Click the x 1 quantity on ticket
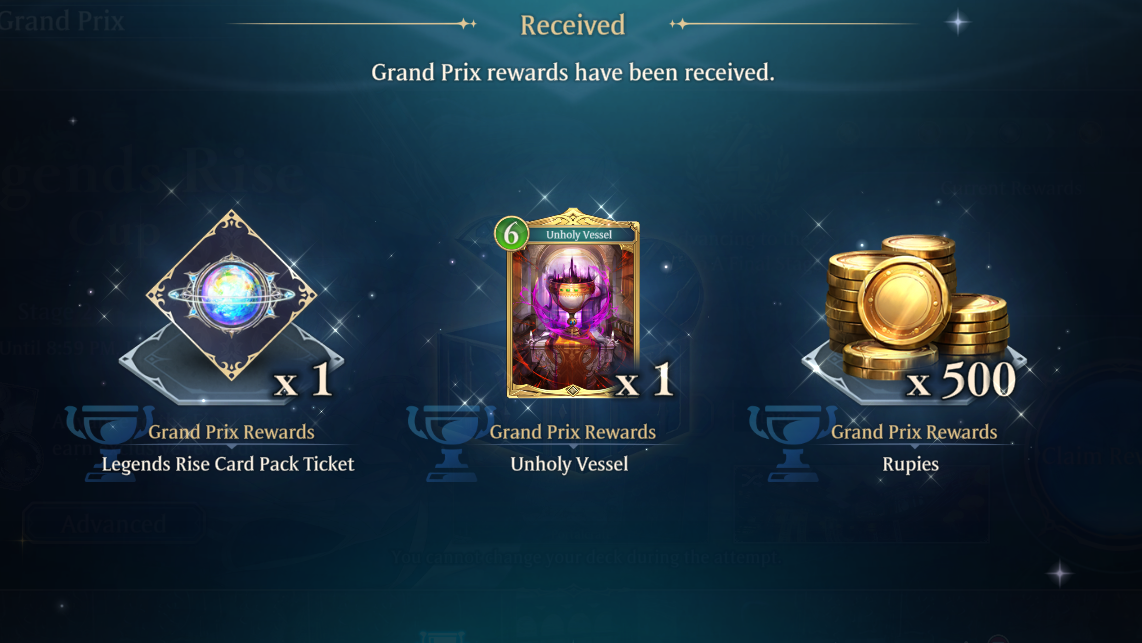This screenshot has height=643, width=1142. coord(303,380)
